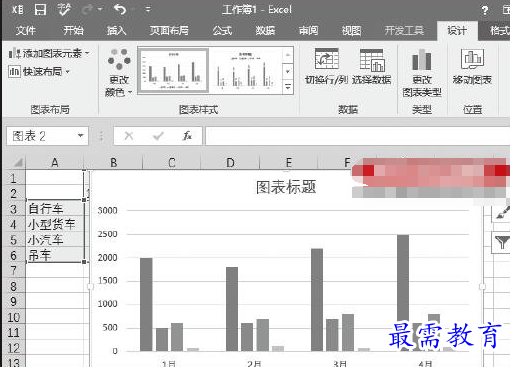Screen dimensions: 510x367
Task: Switch to the 开发工具 ribbon tab
Action: [404, 31]
